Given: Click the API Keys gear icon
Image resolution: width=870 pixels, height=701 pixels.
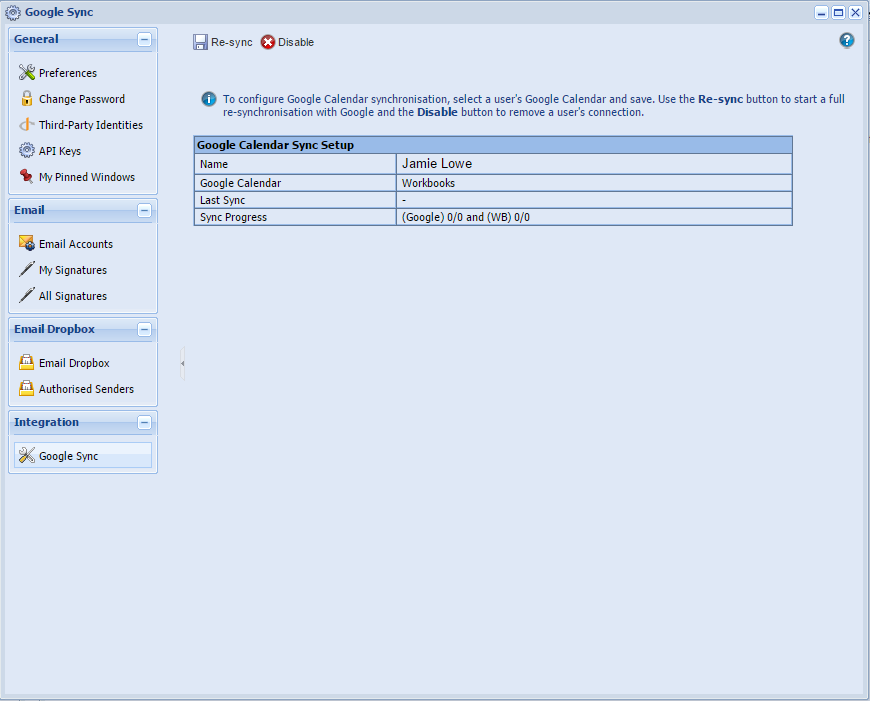Looking at the screenshot, I should pyautogui.click(x=27, y=150).
